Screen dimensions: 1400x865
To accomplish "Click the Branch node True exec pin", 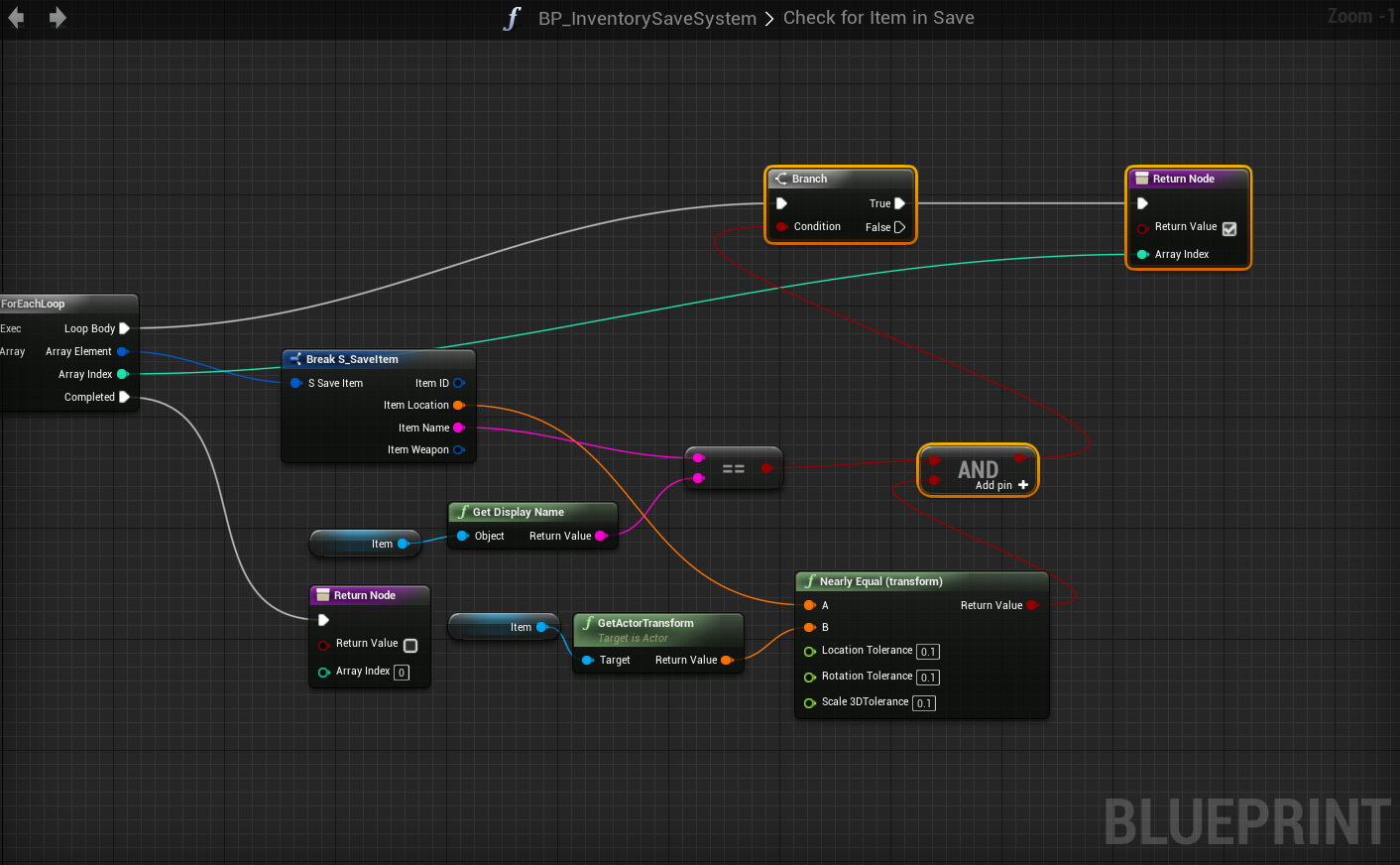I will [x=899, y=203].
